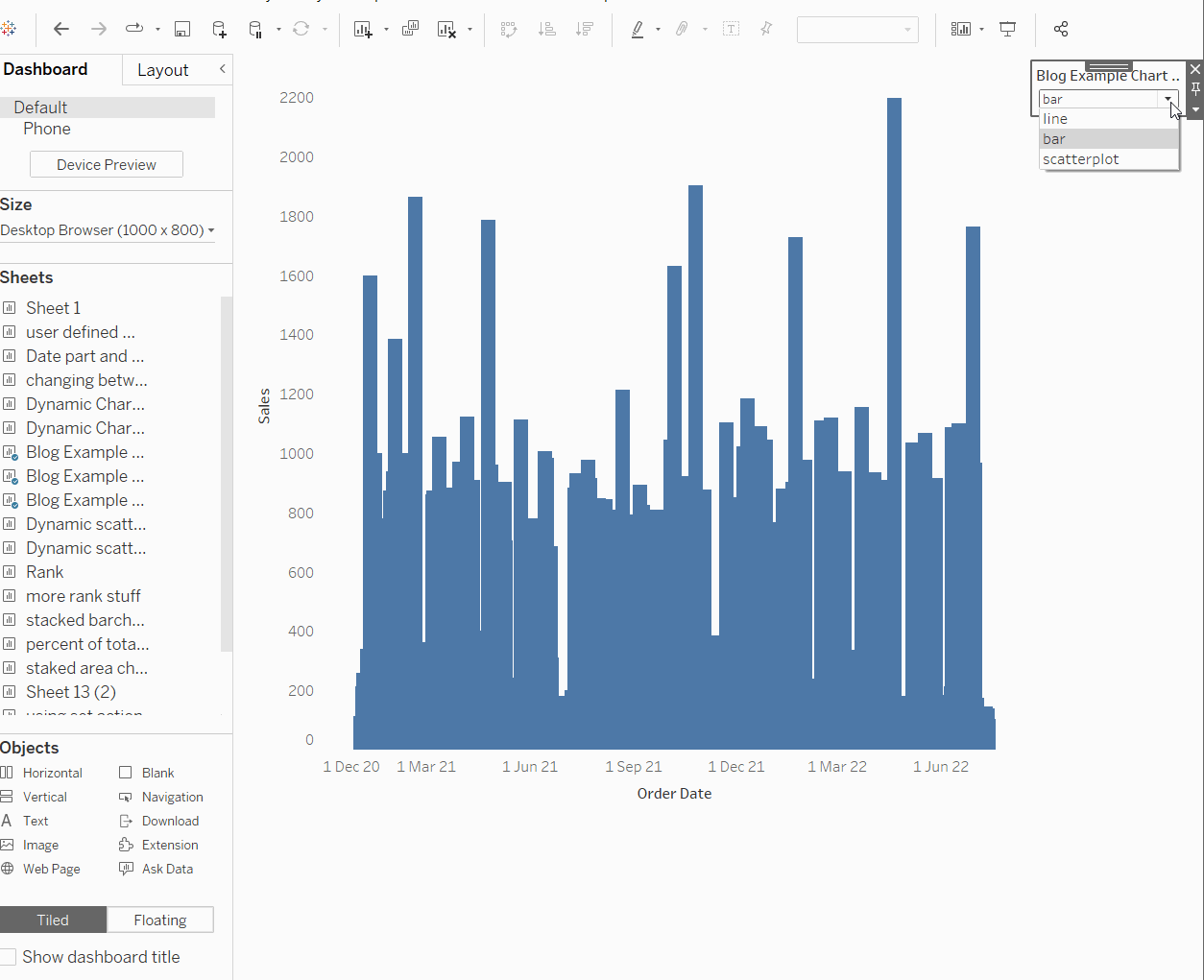Image resolution: width=1204 pixels, height=980 pixels.
Task: Enable Show dashboard title
Action: tap(9, 956)
